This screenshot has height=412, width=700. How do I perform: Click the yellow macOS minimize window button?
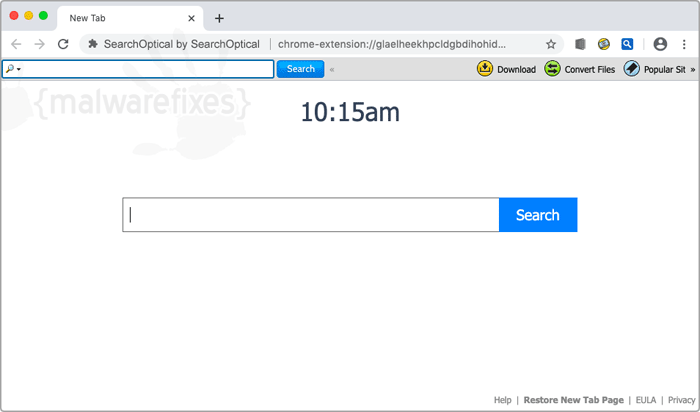pos(29,16)
